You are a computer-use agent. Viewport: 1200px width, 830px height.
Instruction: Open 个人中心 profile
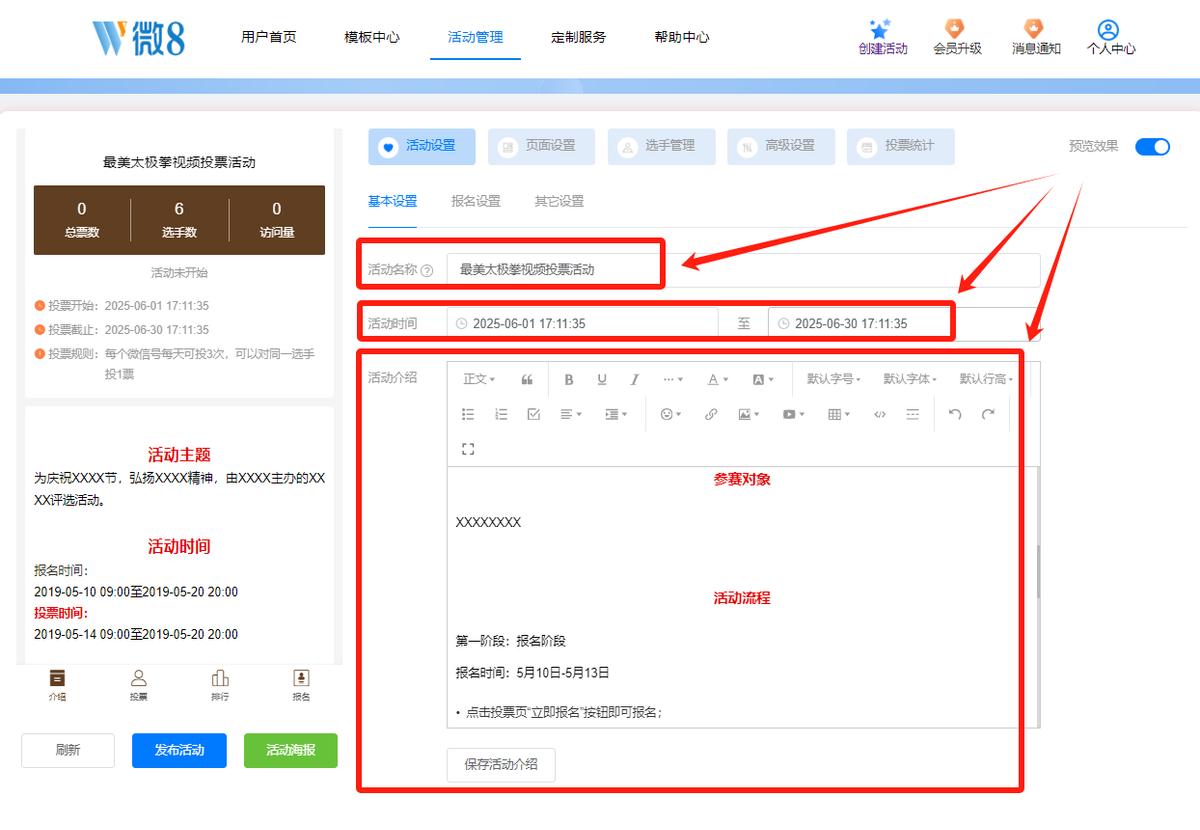tap(1110, 37)
